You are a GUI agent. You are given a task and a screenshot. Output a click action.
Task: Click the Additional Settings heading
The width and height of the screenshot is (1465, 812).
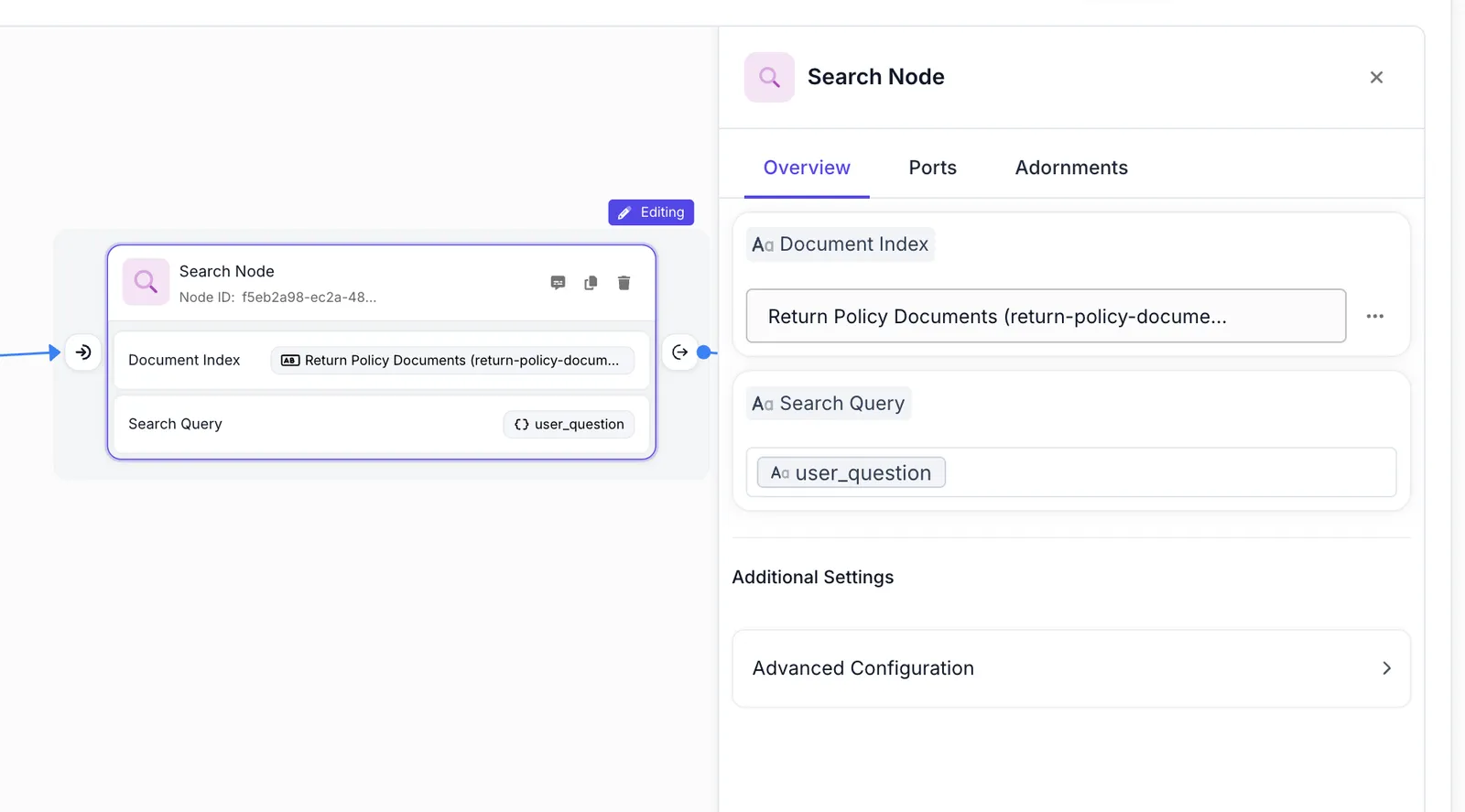click(x=813, y=578)
